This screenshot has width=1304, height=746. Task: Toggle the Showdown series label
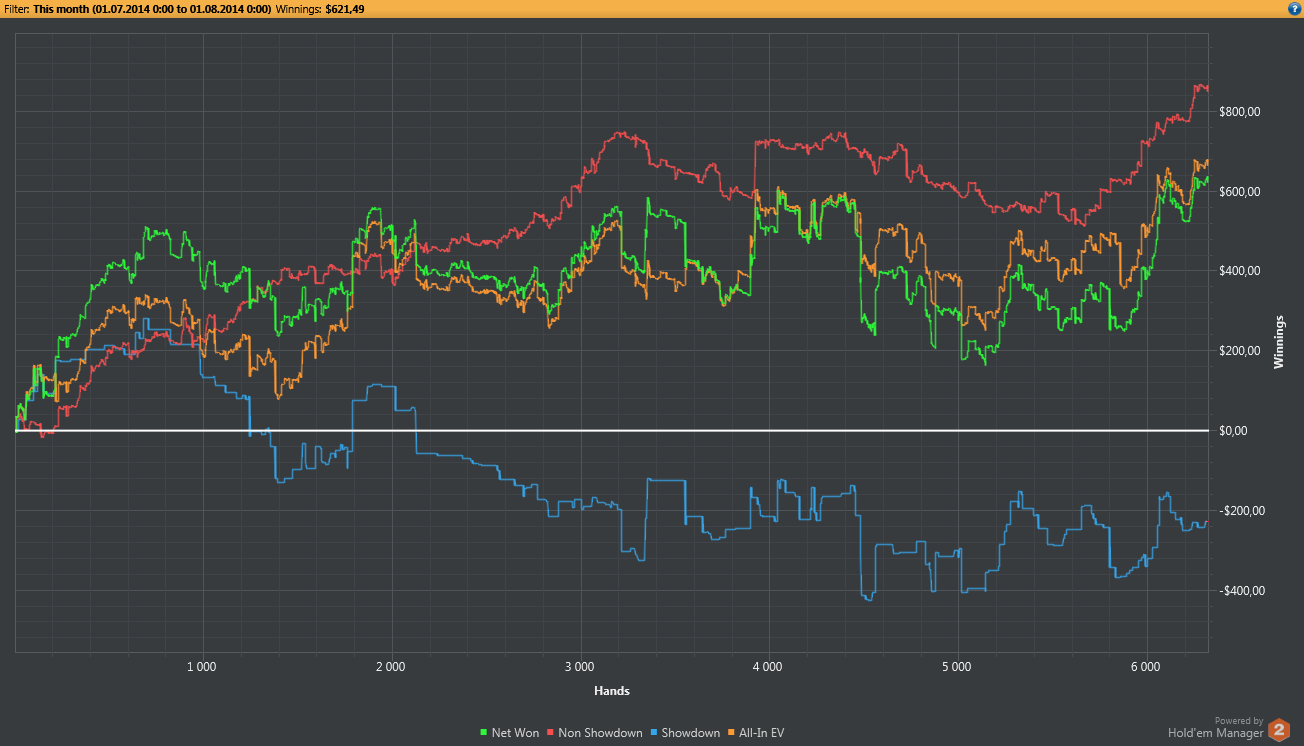pos(690,733)
